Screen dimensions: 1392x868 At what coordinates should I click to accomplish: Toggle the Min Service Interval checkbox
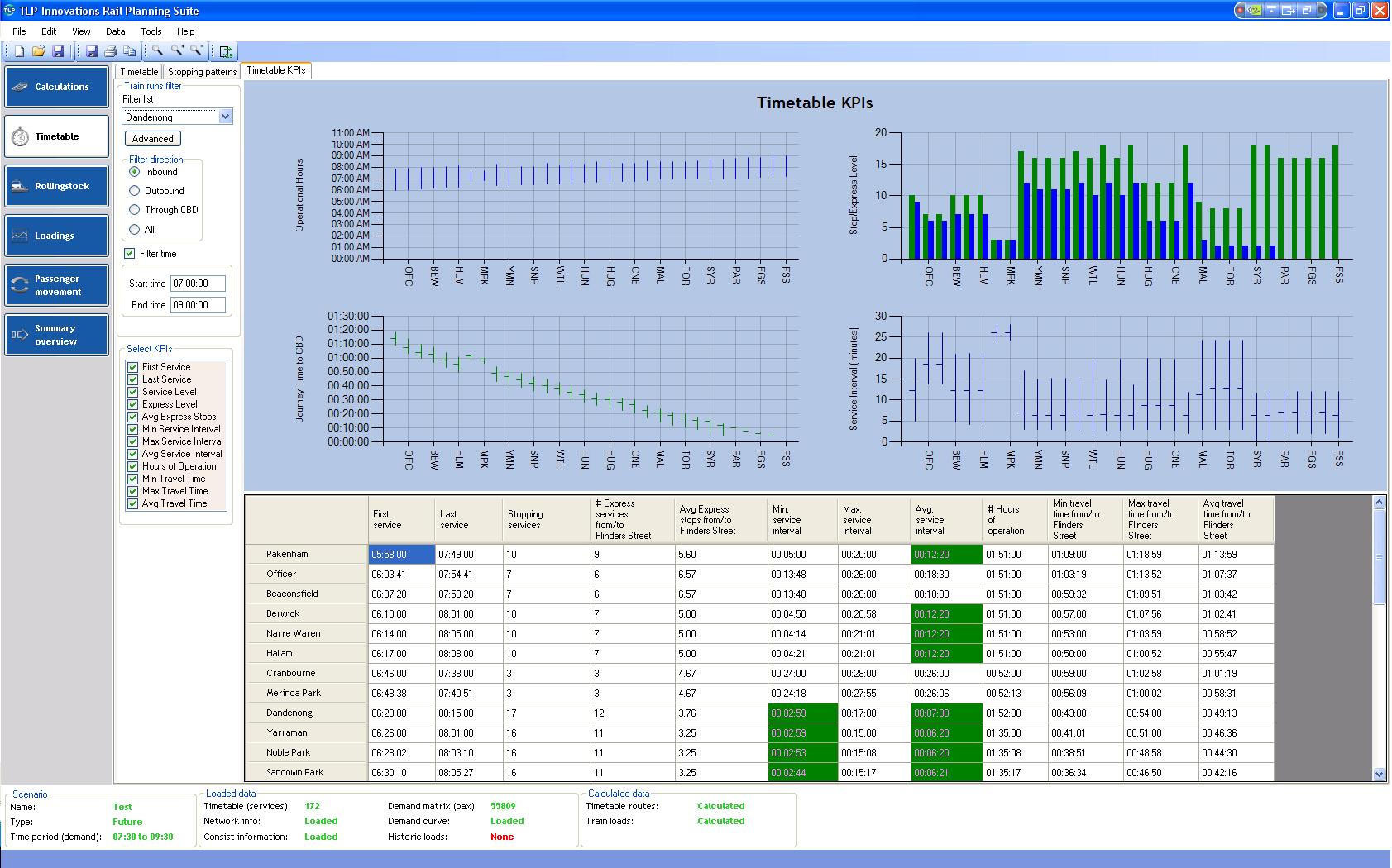tap(132, 429)
